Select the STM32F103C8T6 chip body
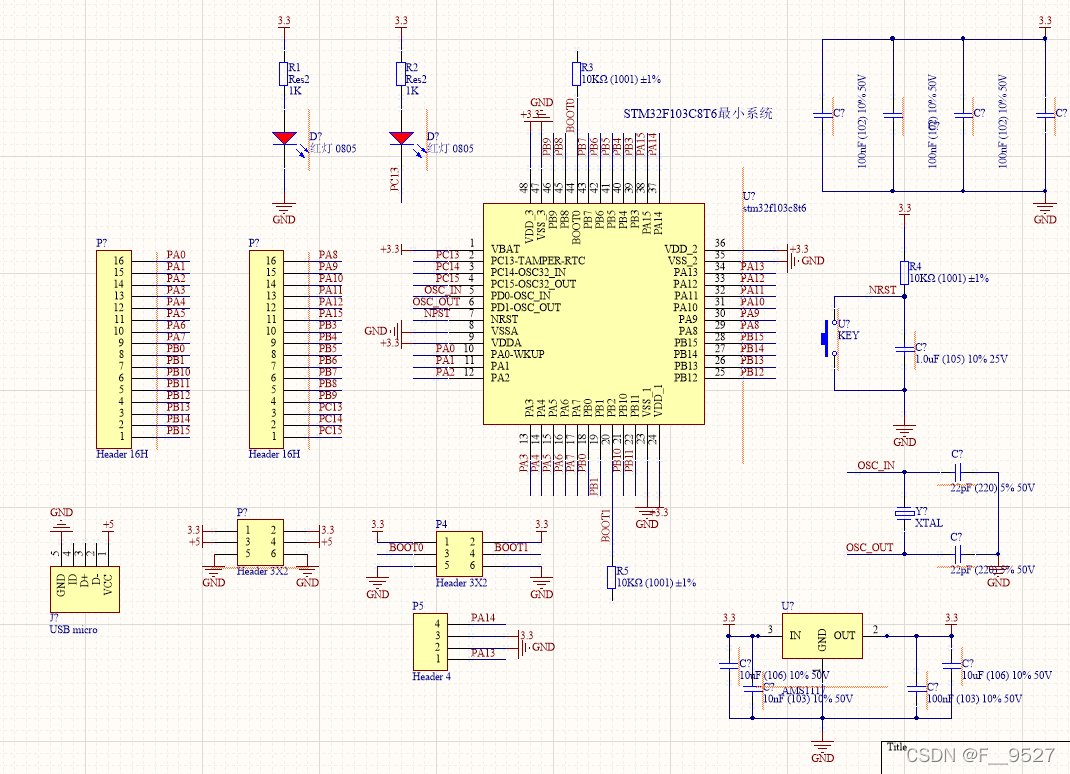The image size is (1070, 774). coord(593,313)
